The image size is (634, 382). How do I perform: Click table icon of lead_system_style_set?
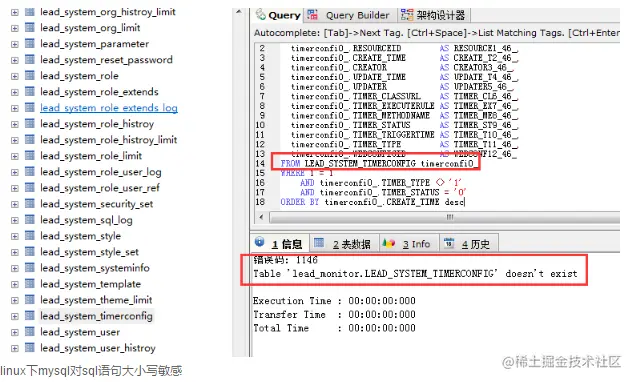[30, 252]
